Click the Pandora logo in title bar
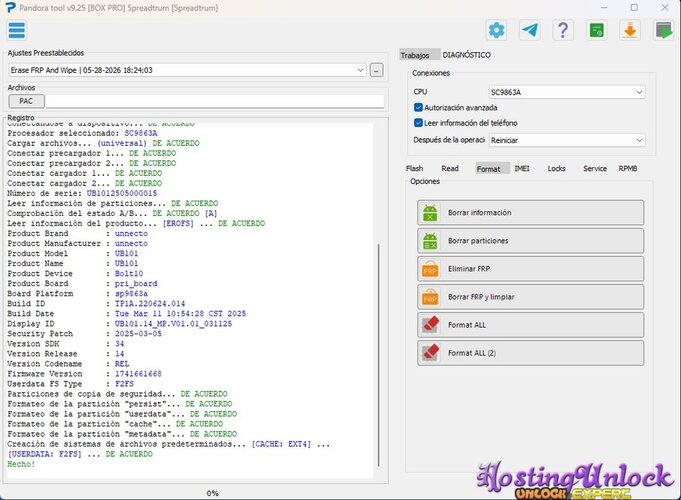 pyautogui.click(x=10, y=7)
